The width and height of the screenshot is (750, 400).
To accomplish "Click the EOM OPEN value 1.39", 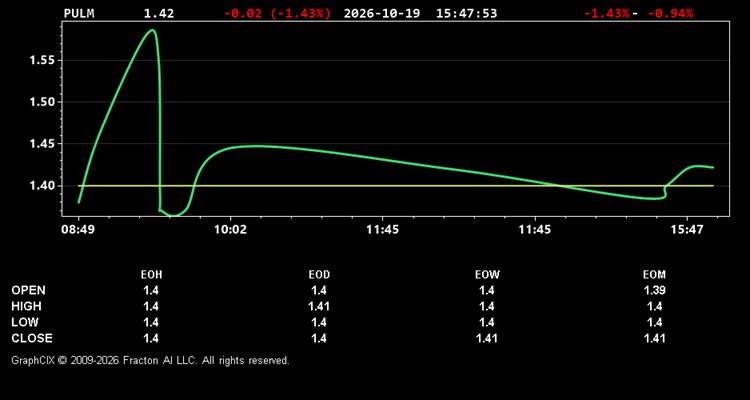I will [x=654, y=290].
